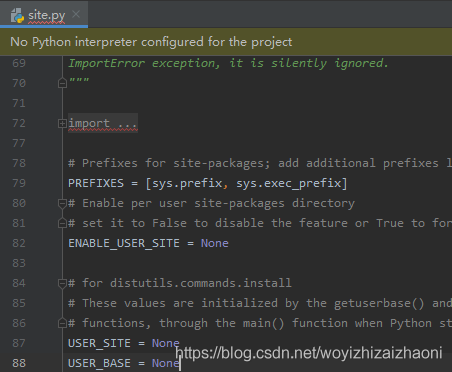Click sys.exec_prefix in the PREFIXES list
This screenshot has height=372, width=452.
coord(289,183)
